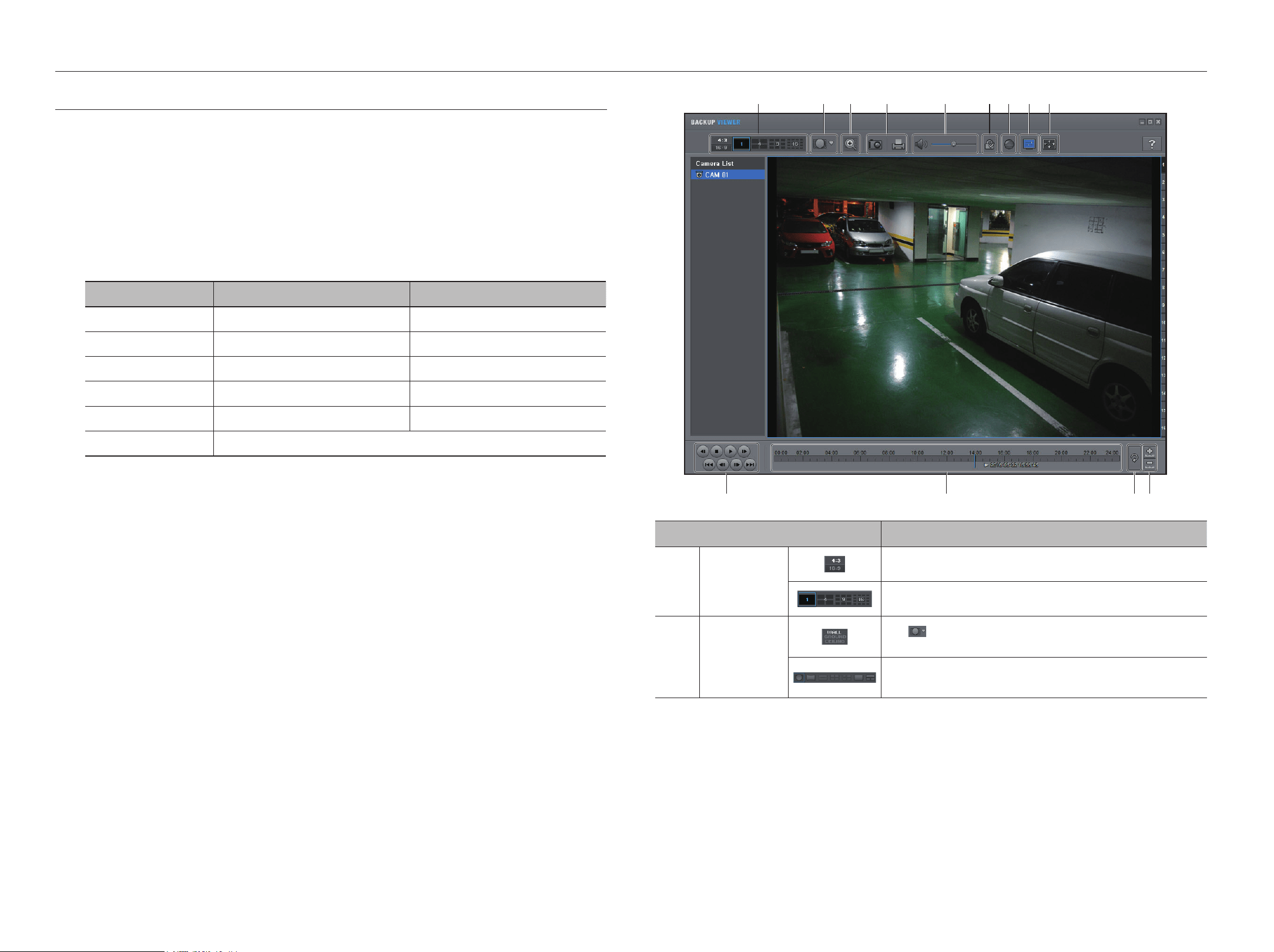The image size is (1274, 952).
Task: Click the timeline near 06:00
Action: (860, 453)
